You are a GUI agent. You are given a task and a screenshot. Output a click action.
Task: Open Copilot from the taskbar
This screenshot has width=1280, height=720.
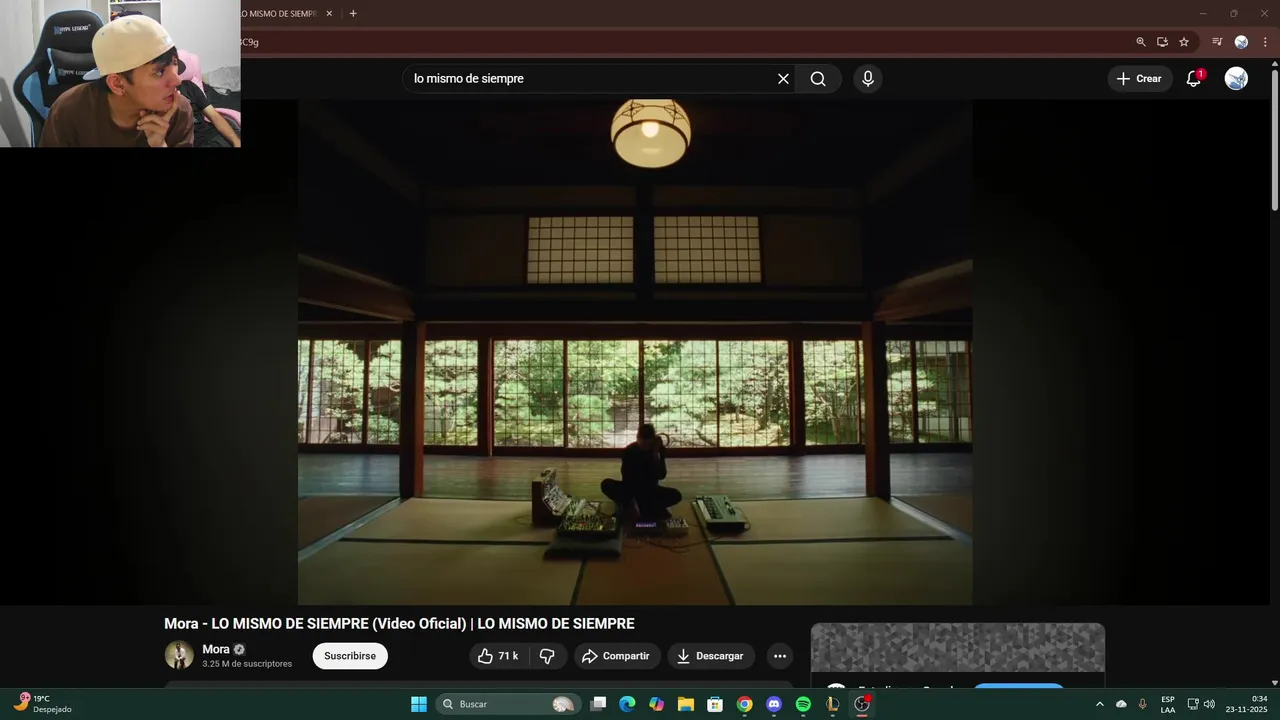click(656, 704)
